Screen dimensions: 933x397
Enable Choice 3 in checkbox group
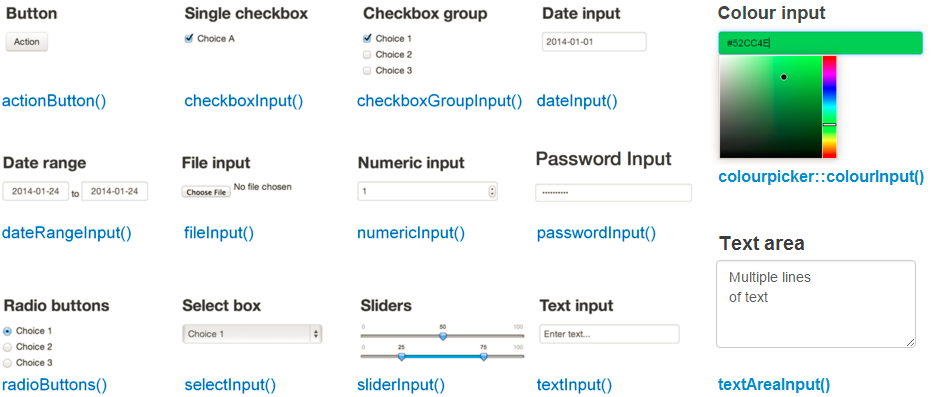(367, 71)
